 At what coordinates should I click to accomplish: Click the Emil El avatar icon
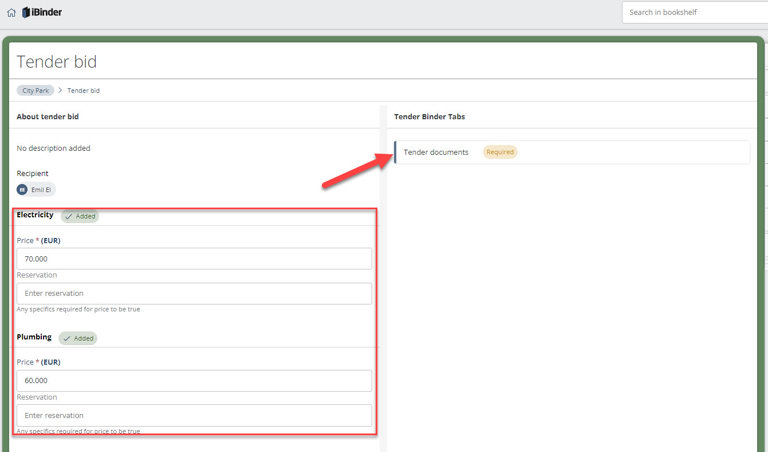pos(22,190)
